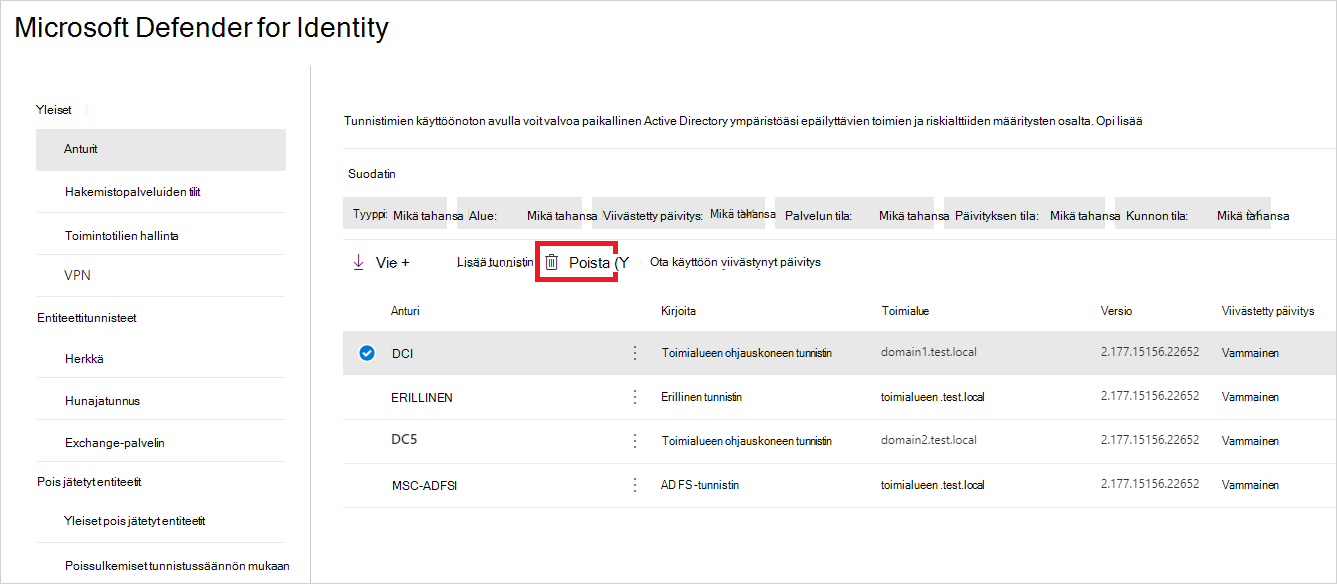
Task: Click the AD FS-tunnistin type cell
Action: click(700, 485)
